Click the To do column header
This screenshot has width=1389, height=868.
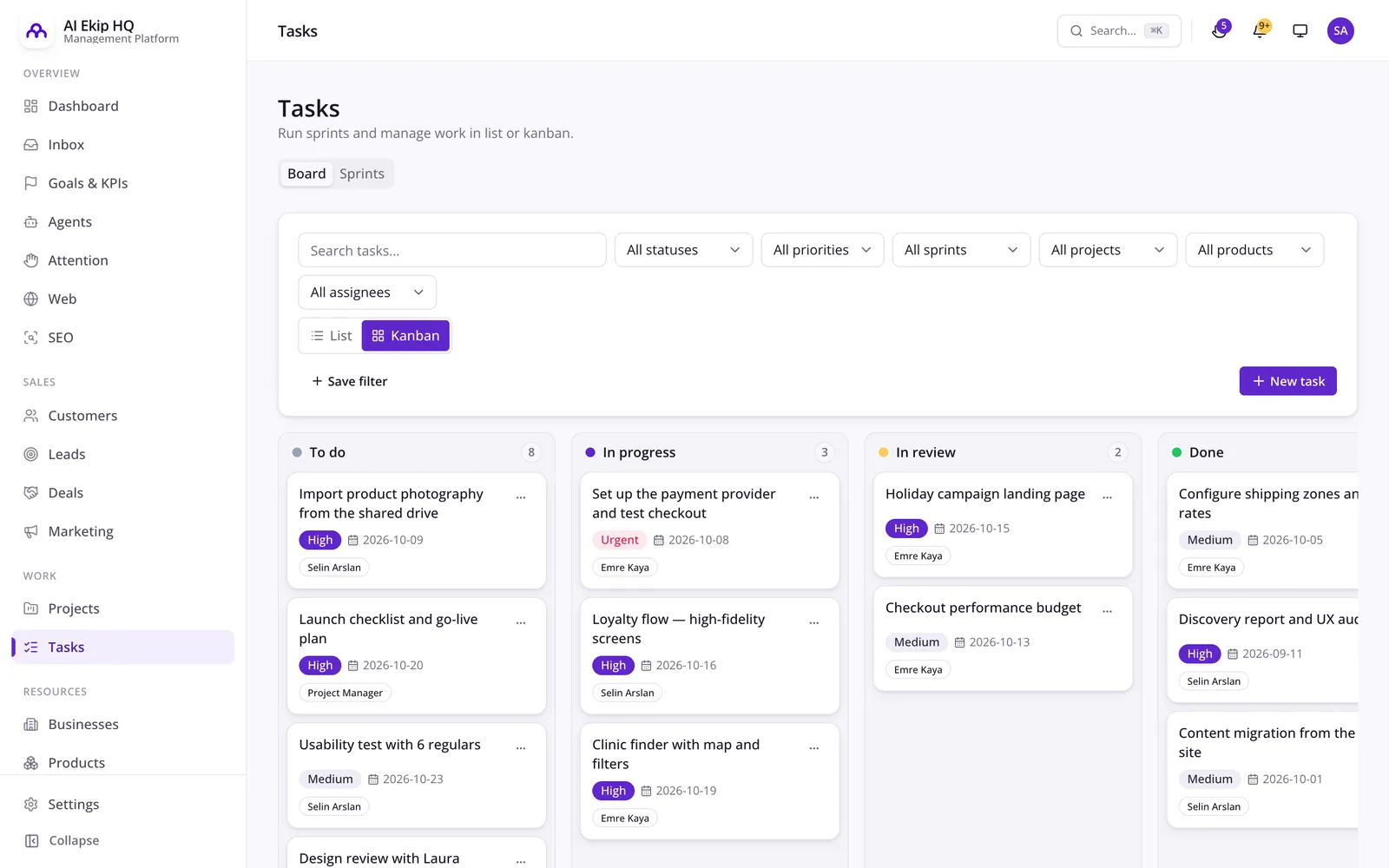click(x=417, y=452)
